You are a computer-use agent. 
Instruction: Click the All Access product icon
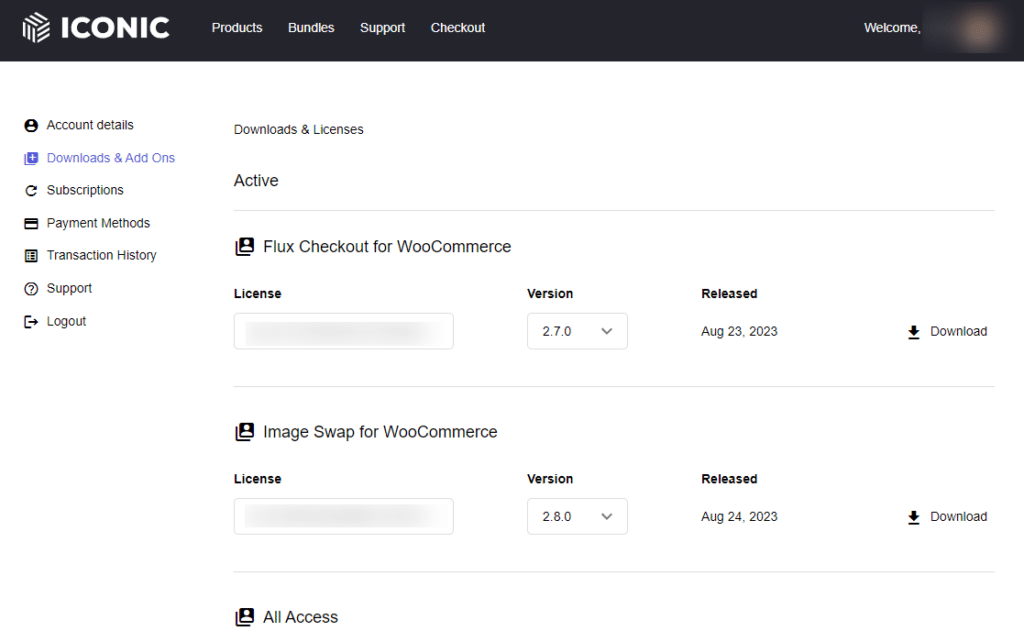[x=244, y=617]
